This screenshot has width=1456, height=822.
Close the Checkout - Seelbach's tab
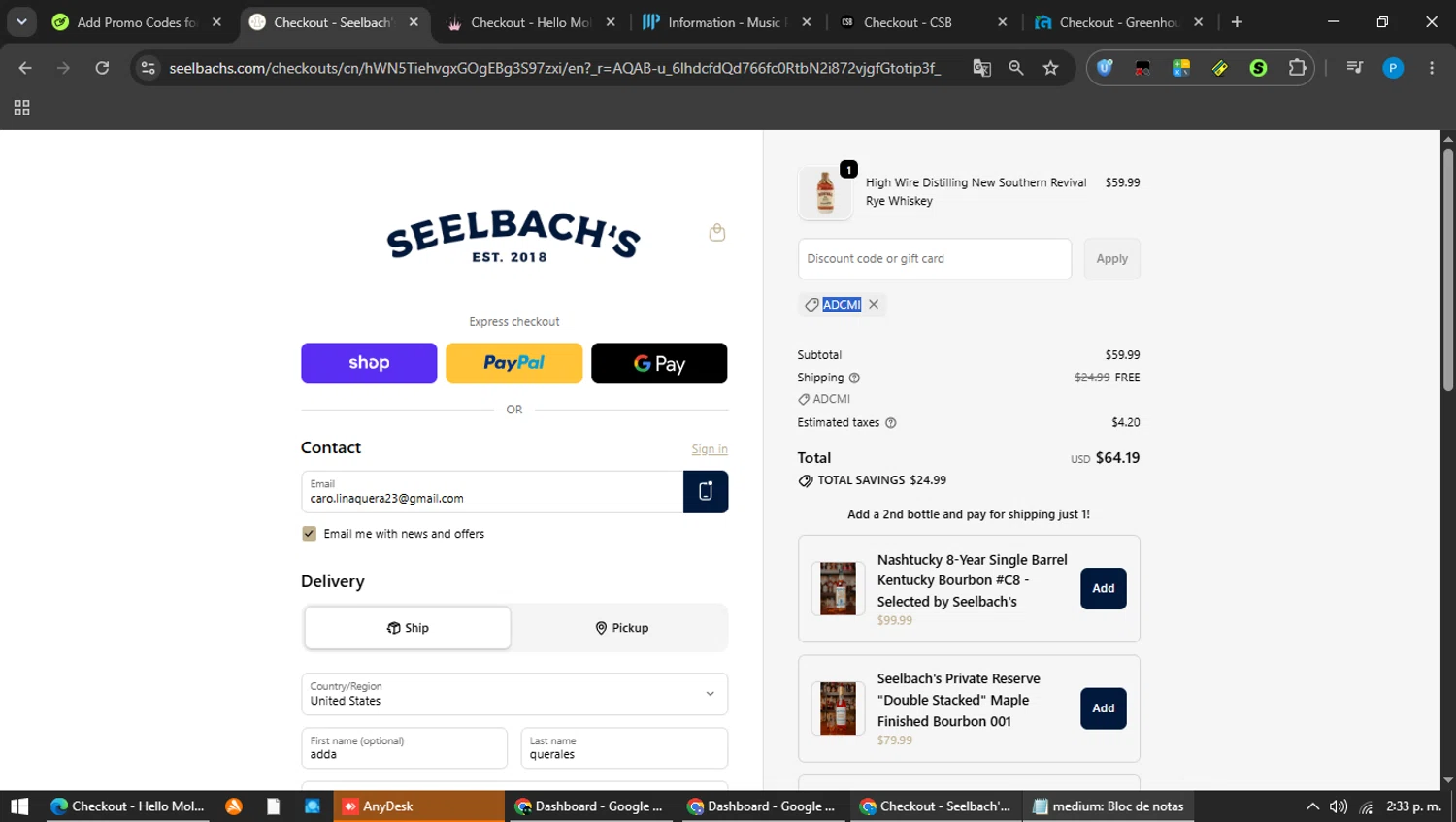(x=414, y=22)
